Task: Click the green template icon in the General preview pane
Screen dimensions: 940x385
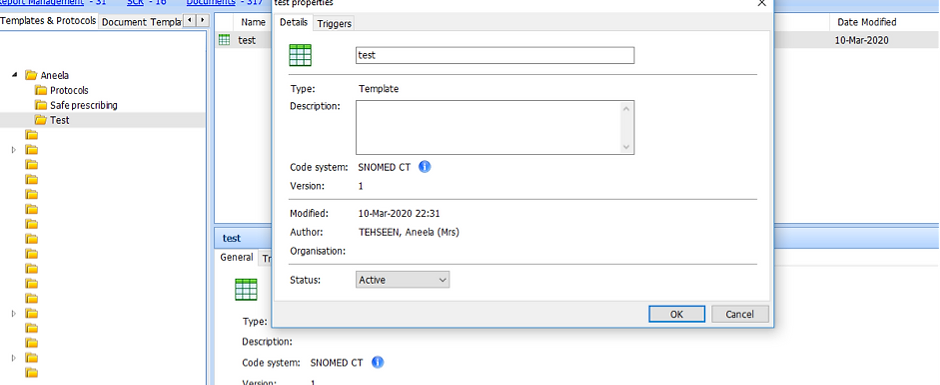Action: 246,290
